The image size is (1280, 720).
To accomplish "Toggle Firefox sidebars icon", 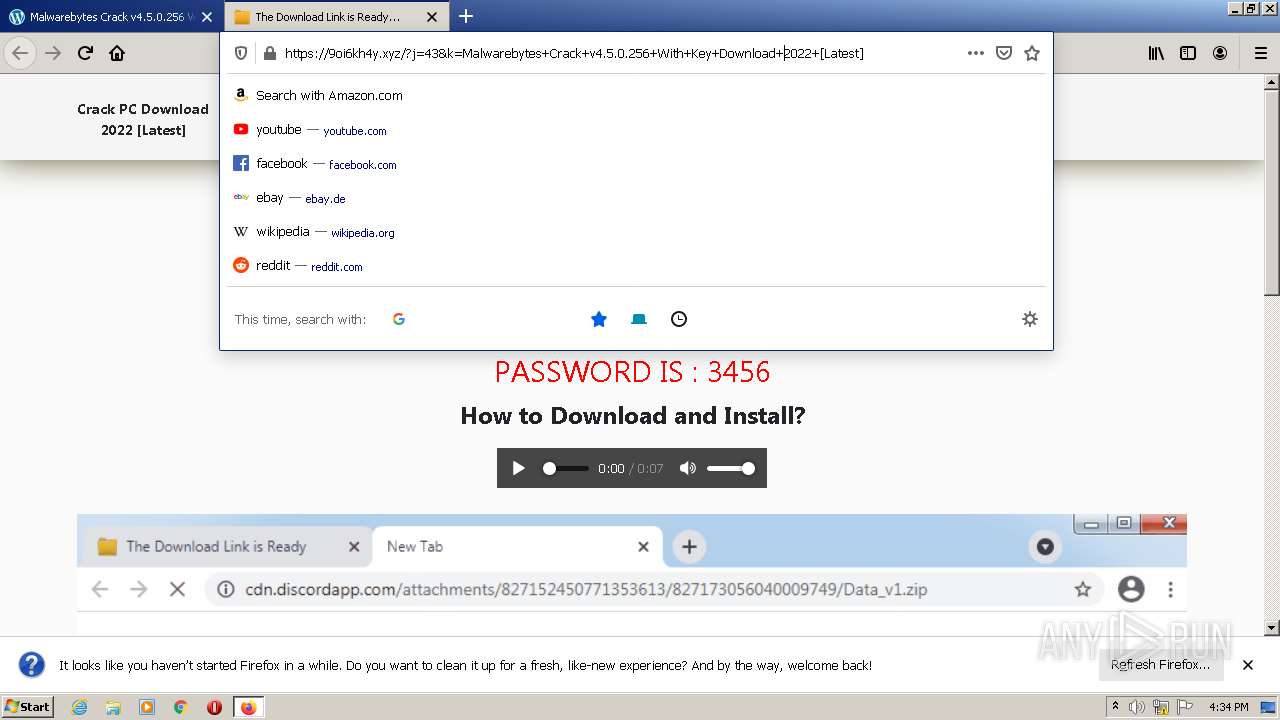I will [1188, 53].
